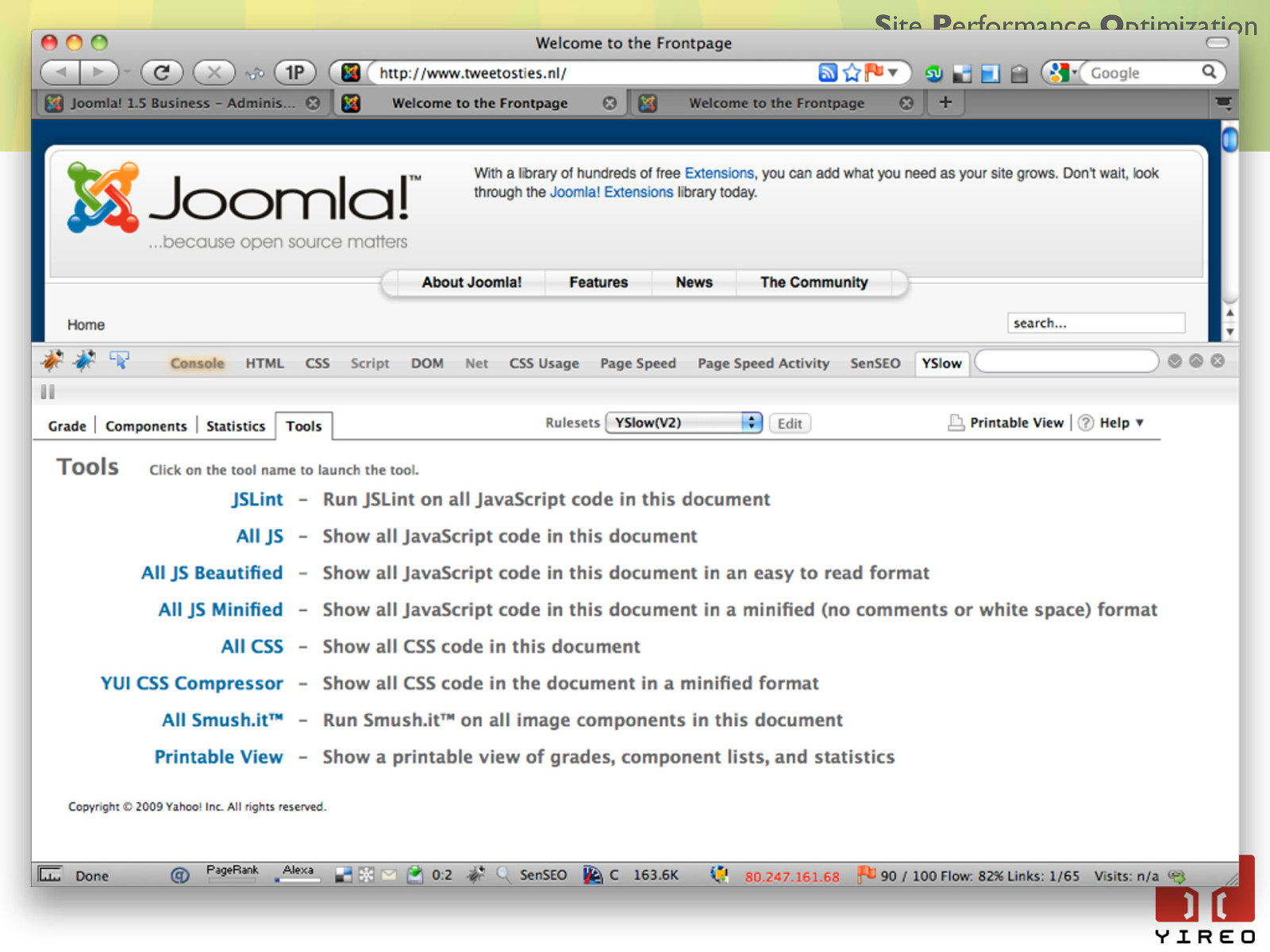1270x952 pixels.
Task: Click the Home breadcrumb link
Action: (86, 325)
